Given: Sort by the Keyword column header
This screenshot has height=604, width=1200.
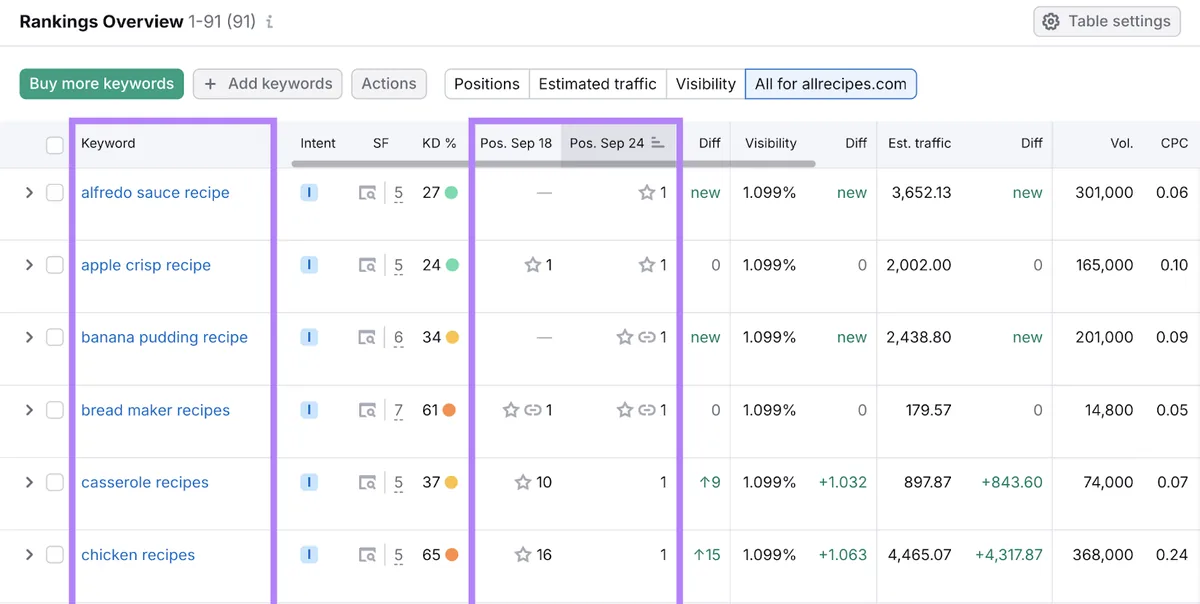Looking at the screenshot, I should 108,143.
